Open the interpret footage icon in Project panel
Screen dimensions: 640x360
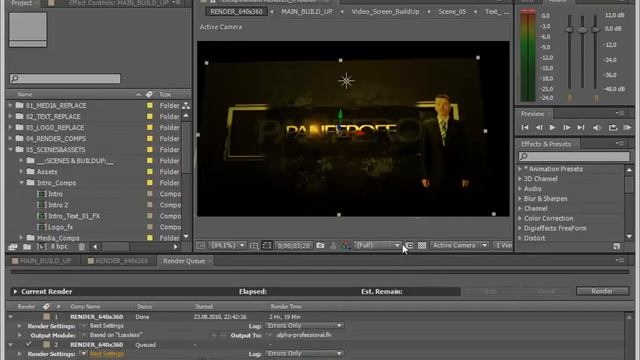pyautogui.click(x=13, y=247)
